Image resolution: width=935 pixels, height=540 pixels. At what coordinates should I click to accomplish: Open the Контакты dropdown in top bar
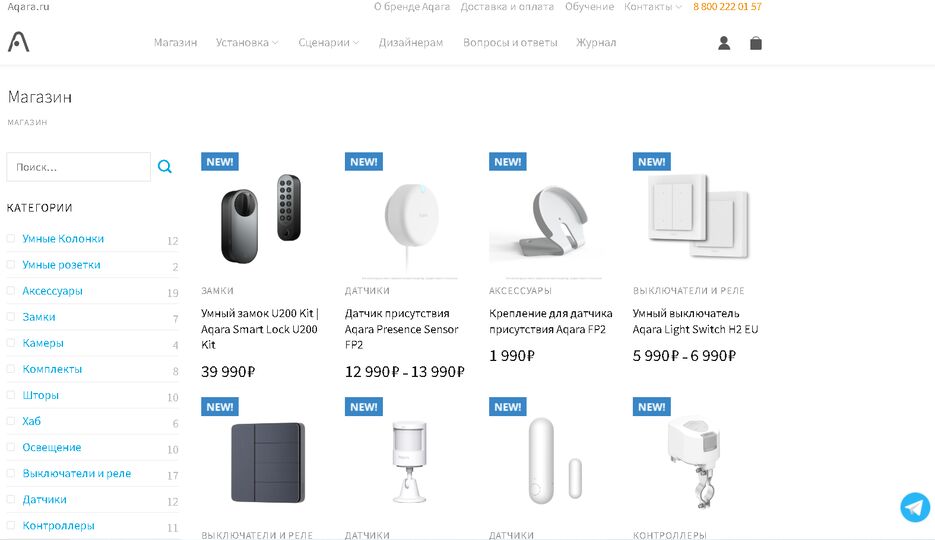coord(652,7)
